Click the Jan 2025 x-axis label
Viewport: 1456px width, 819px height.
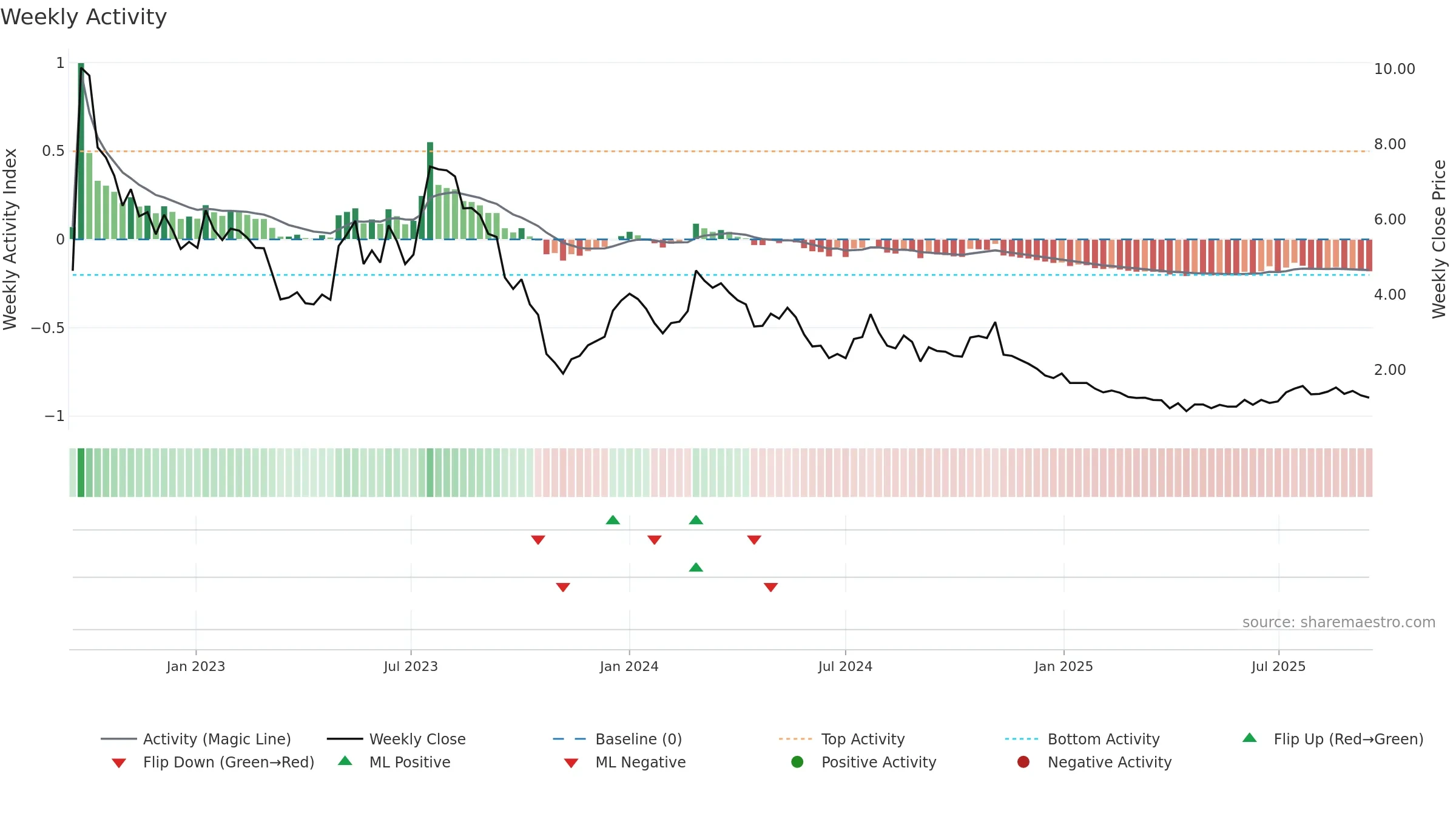pyautogui.click(x=1063, y=667)
